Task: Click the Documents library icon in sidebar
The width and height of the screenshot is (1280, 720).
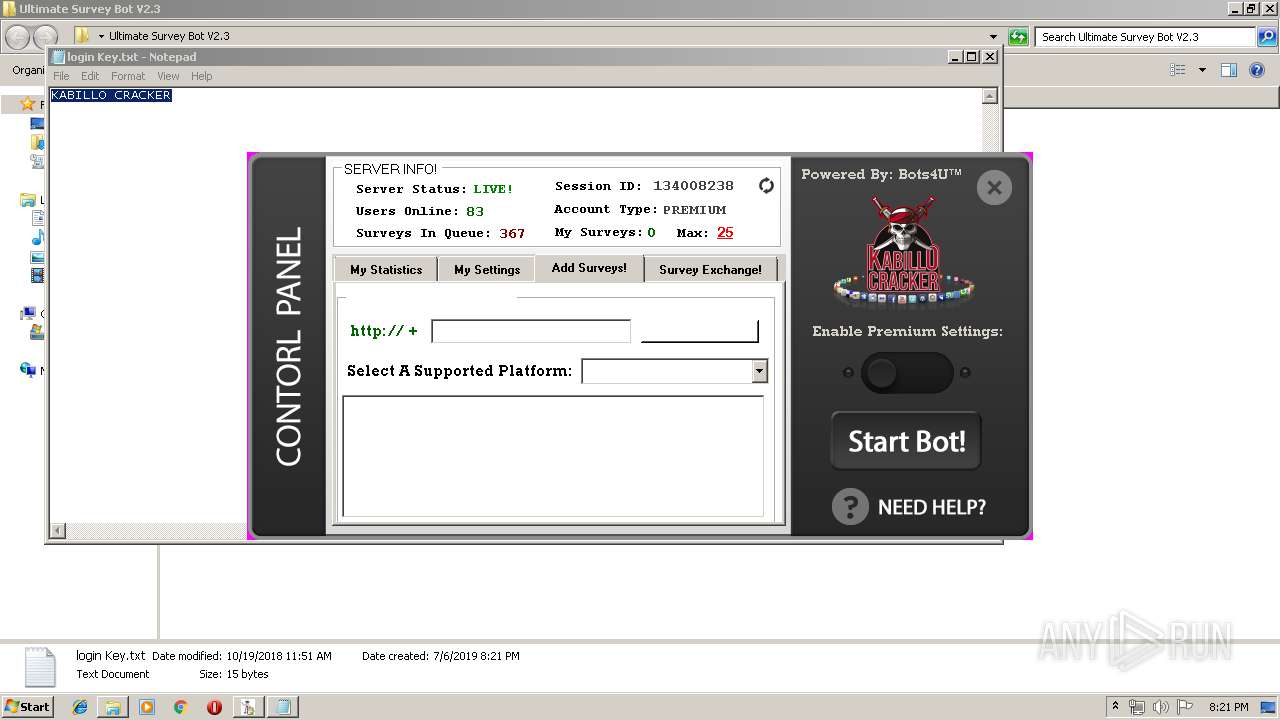Action: tap(37, 218)
